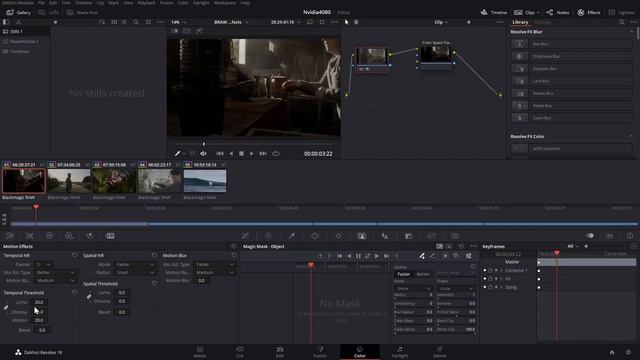This screenshot has height=360, width=640.
Task: Toggle Spatial Threshold luma-chroma link icon
Action: 89,297
